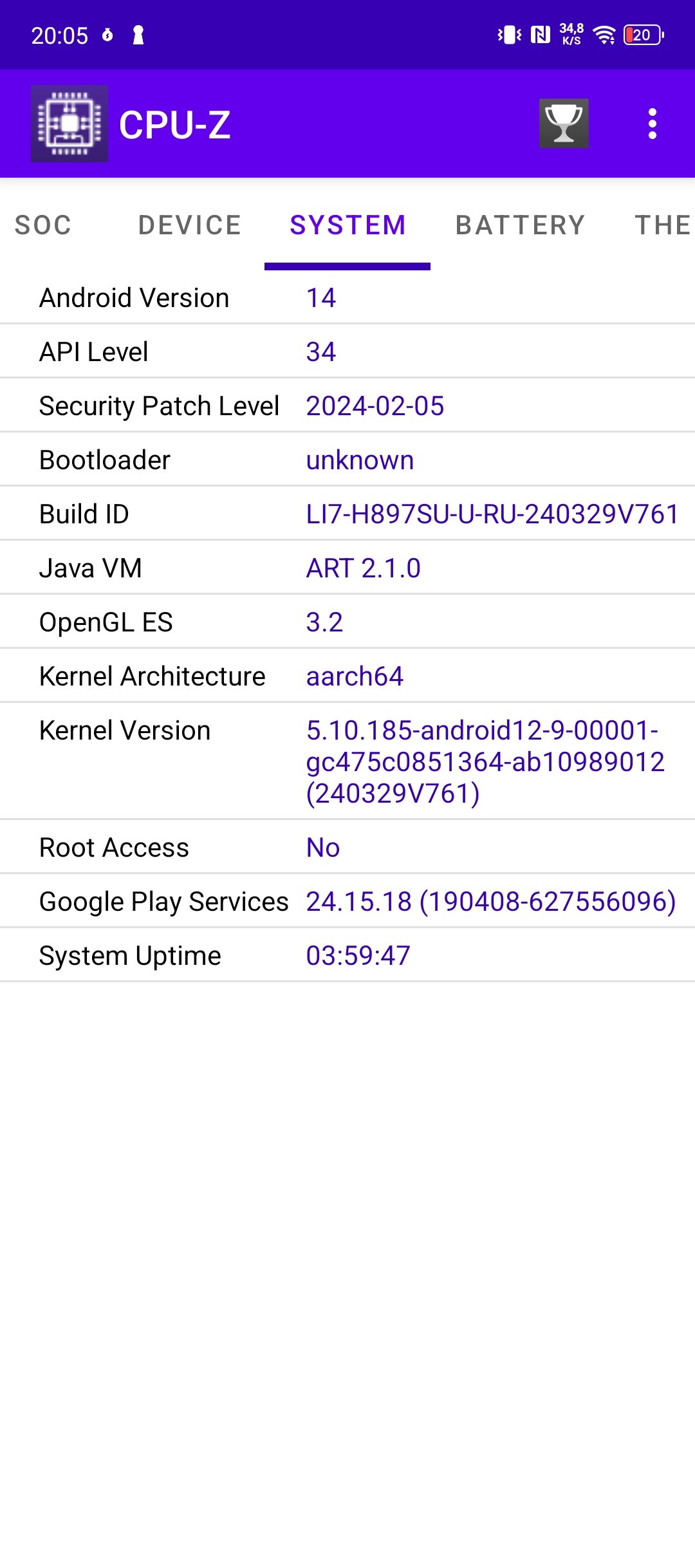This screenshot has height=1568, width=695.
Task: Tap the Wi-Fi status icon
Action: [x=604, y=35]
